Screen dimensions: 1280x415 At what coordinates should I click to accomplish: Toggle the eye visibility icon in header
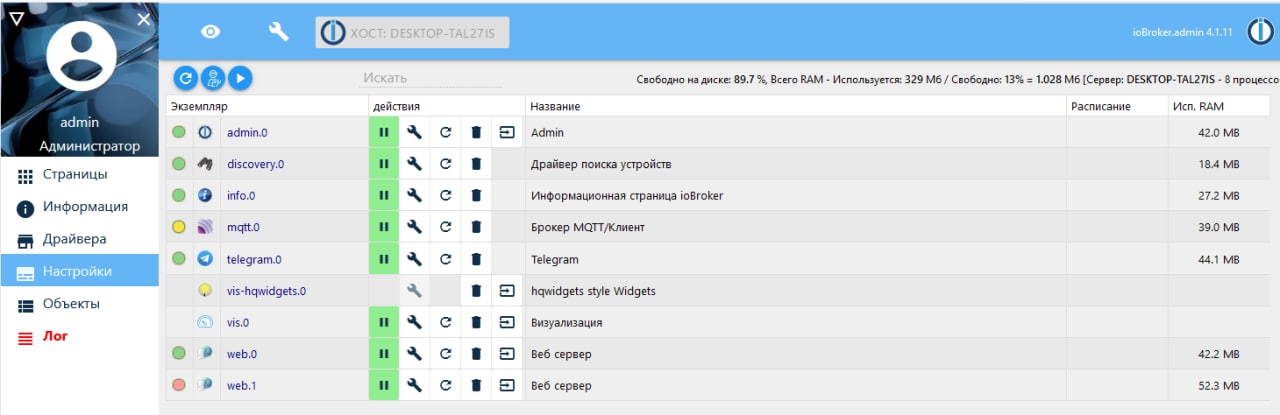coord(210,32)
